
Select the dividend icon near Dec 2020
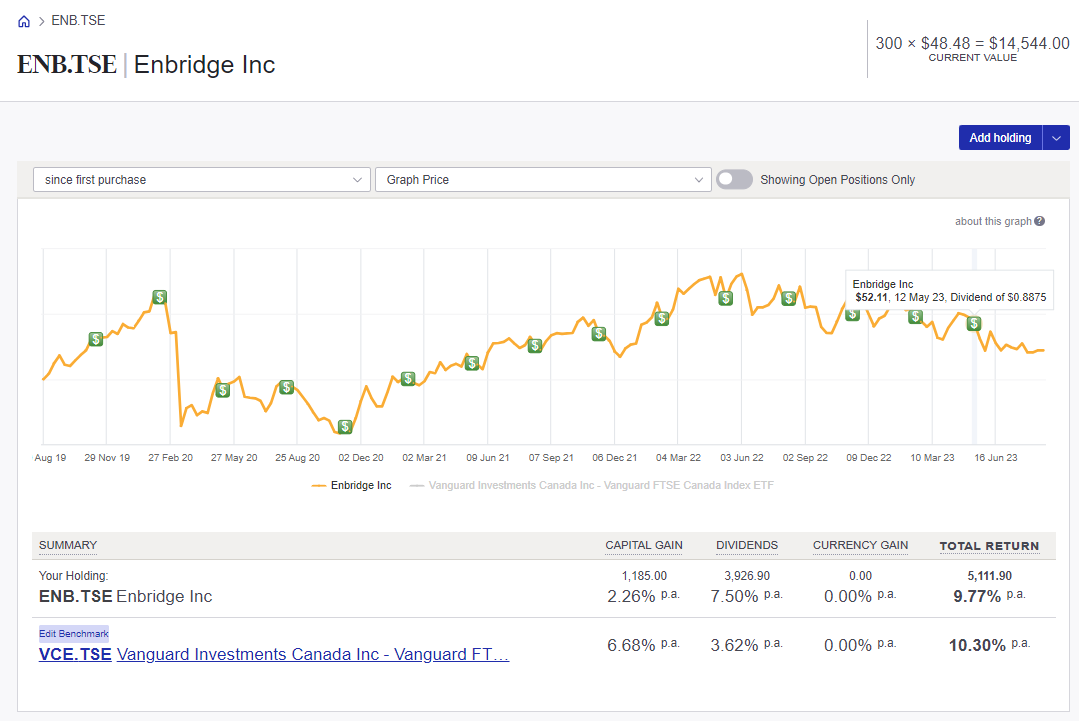click(x=345, y=425)
